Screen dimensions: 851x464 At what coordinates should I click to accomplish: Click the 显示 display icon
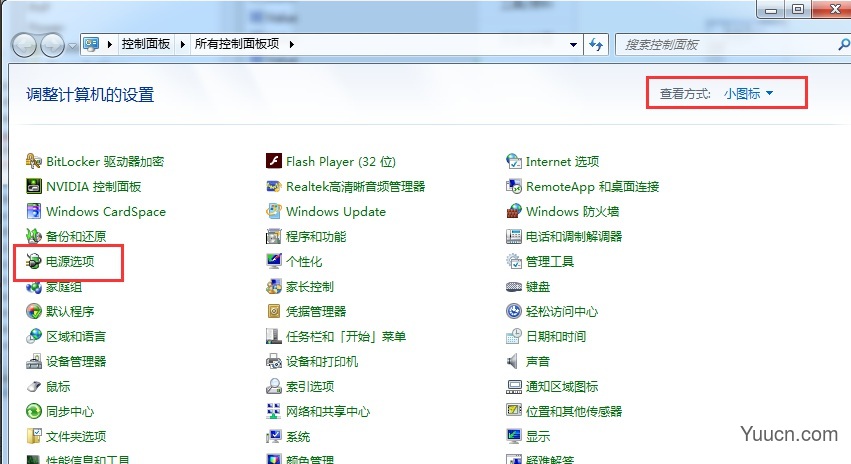tap(513, 436)
